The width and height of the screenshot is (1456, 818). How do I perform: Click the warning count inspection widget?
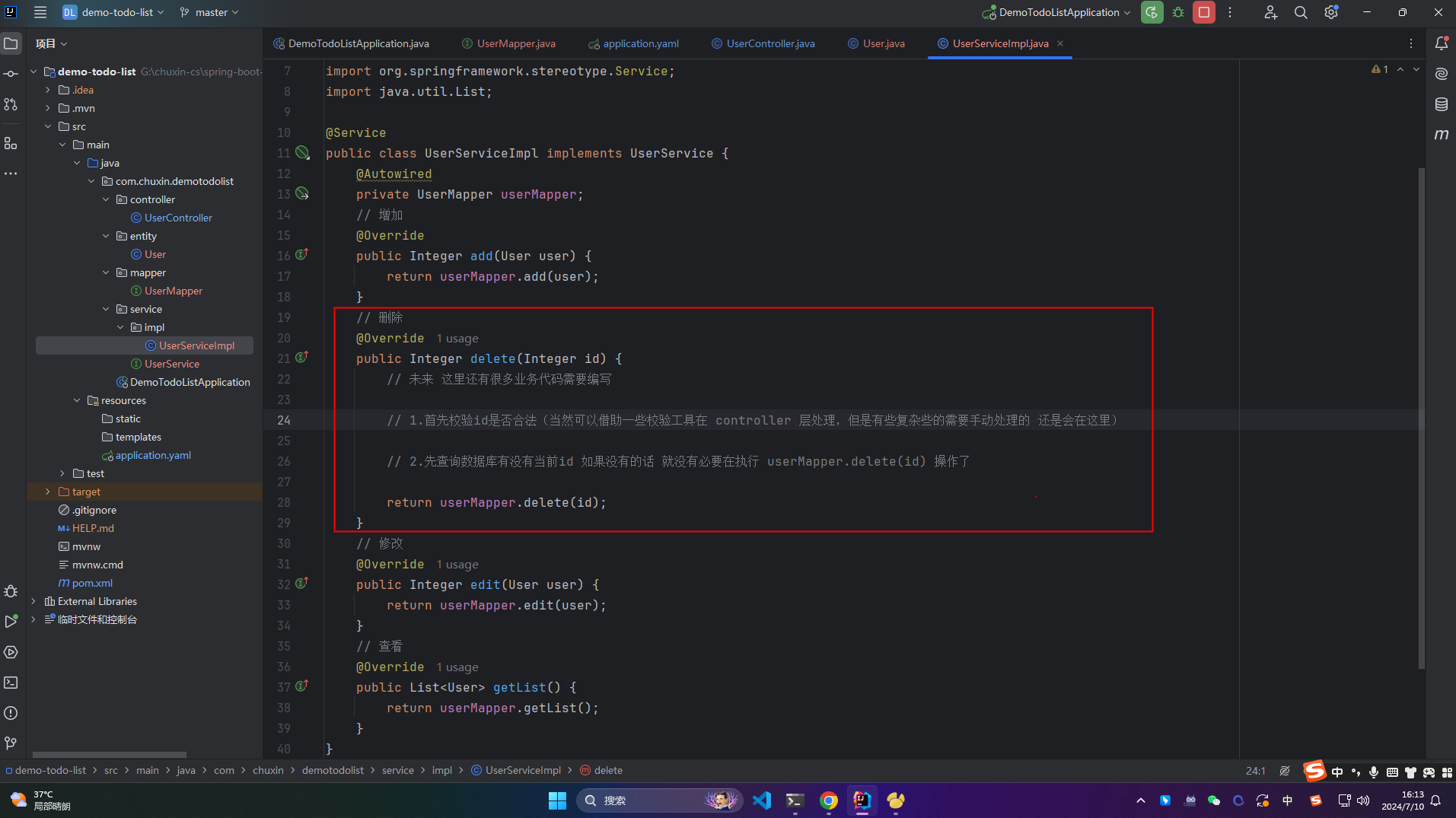1380,69
